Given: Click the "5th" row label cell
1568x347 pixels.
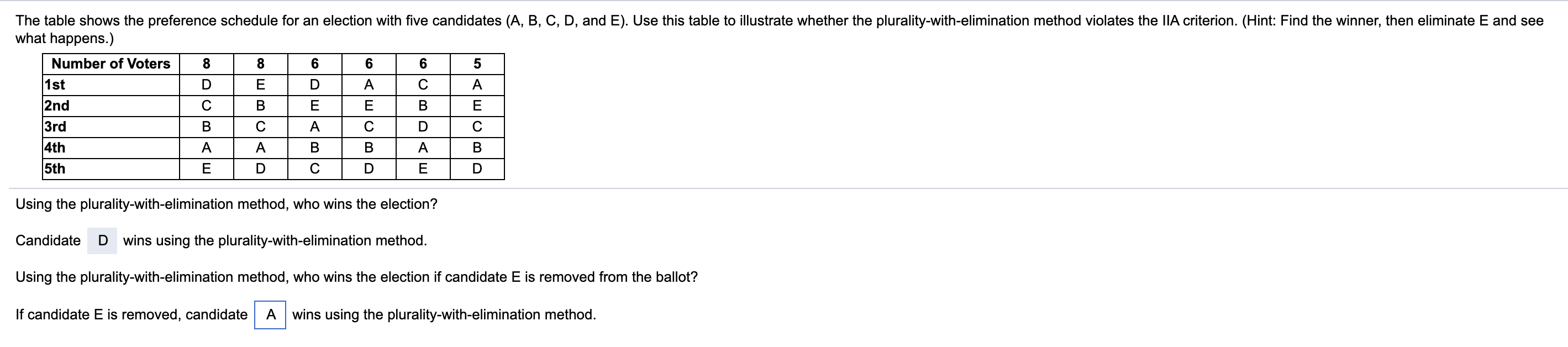Looking at the screenshot, I should [111, 169].
